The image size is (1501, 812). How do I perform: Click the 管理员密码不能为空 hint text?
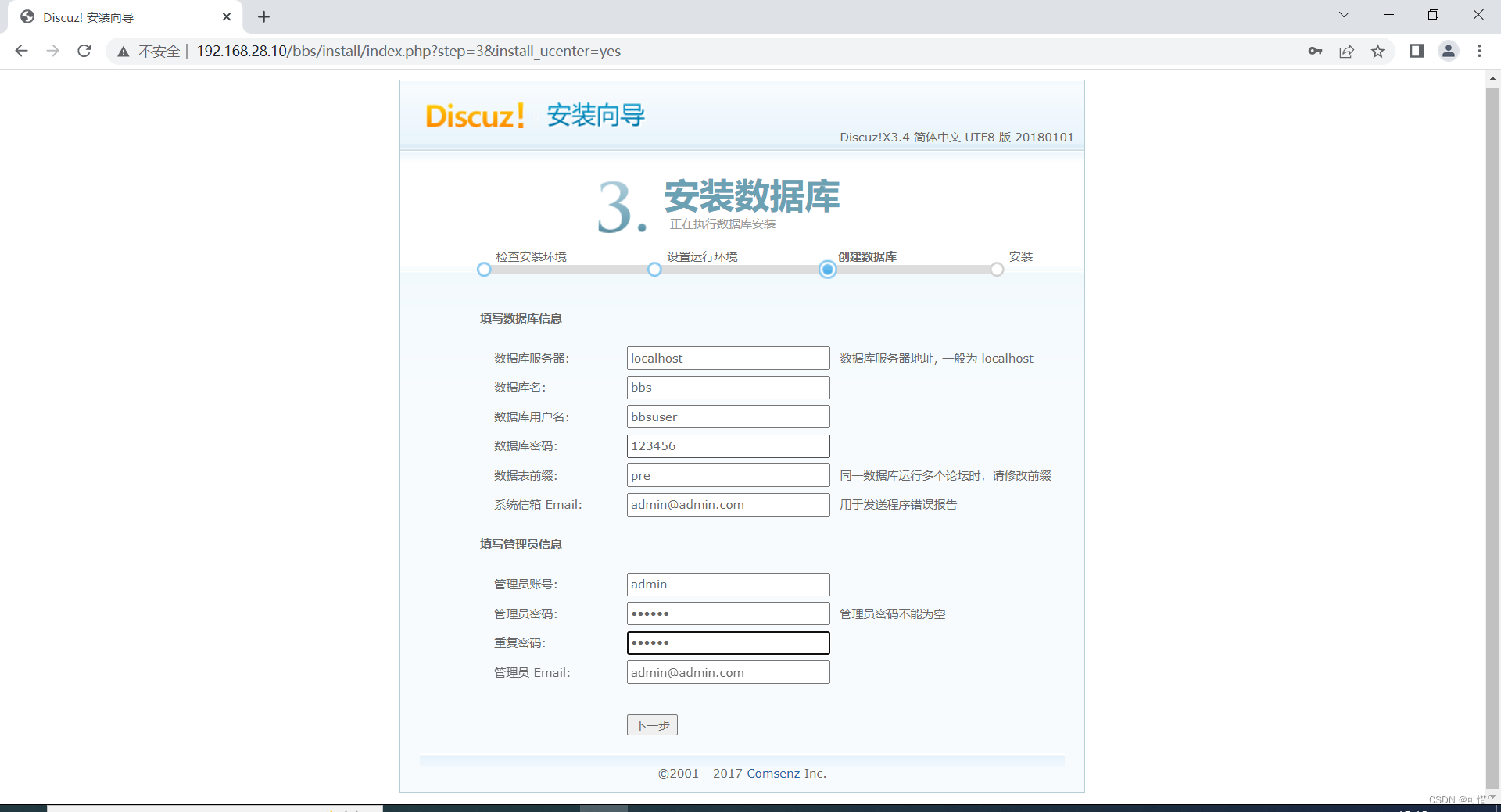[893, 614]
